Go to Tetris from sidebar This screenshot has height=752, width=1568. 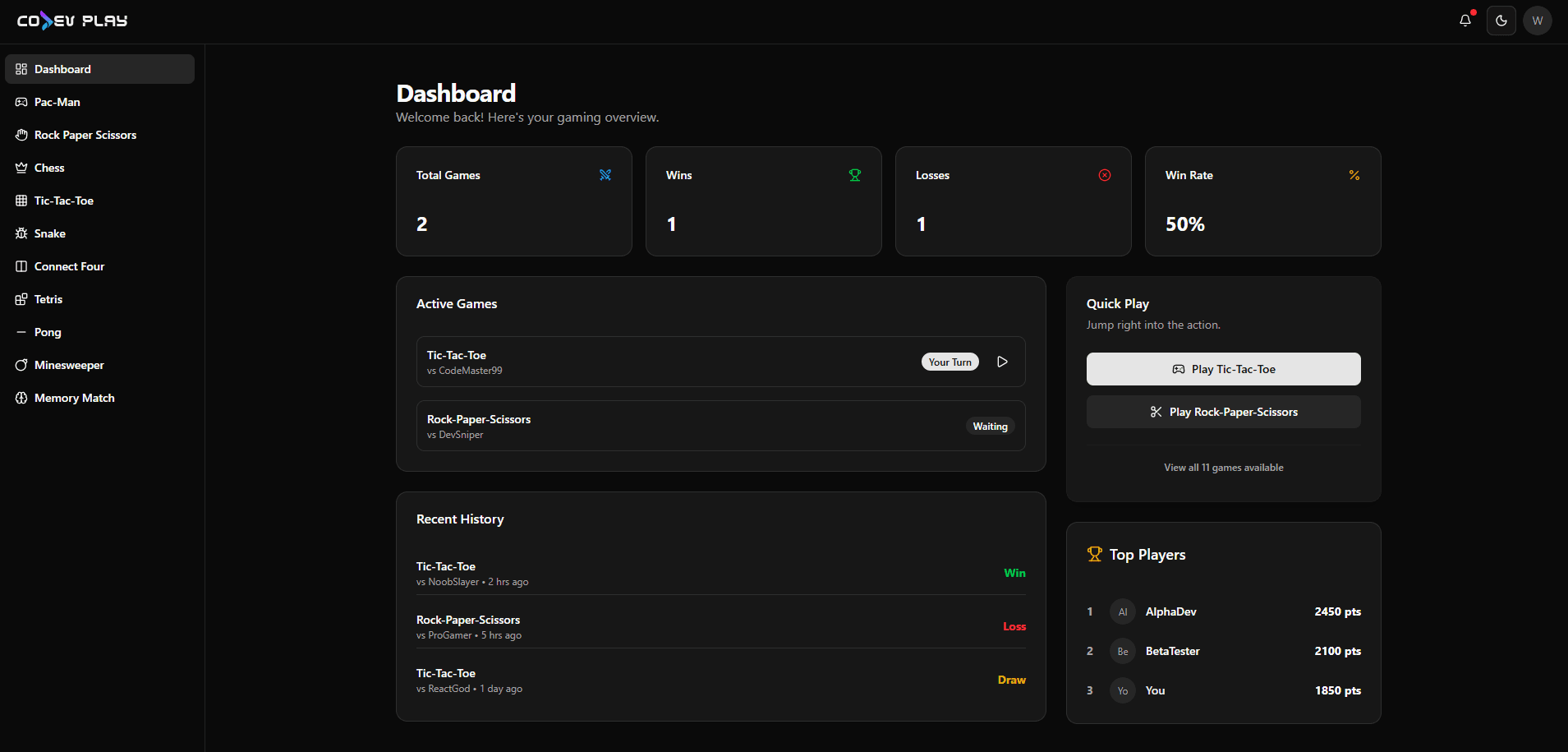coord(99,299)
